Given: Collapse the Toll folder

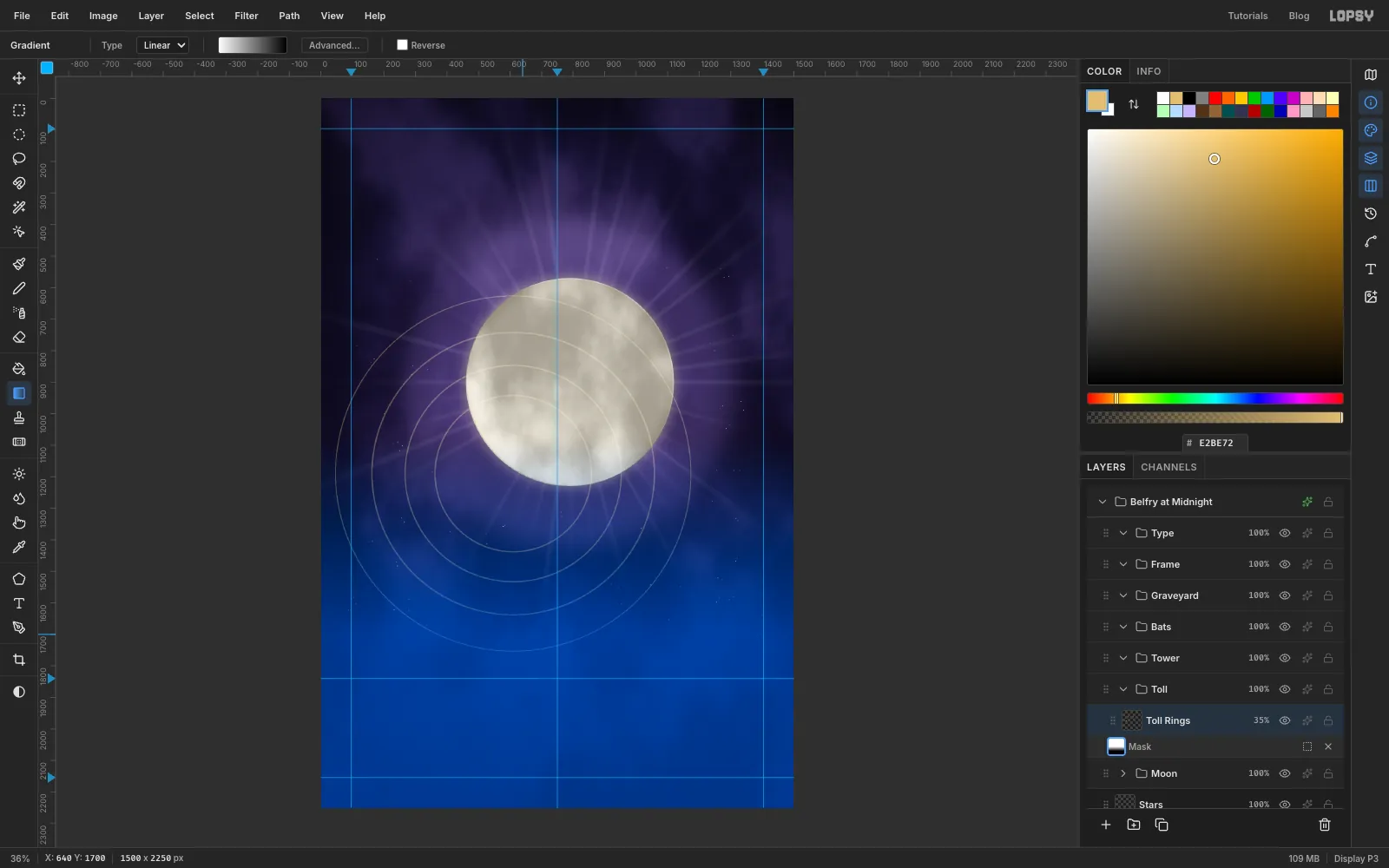Looking at the screenshot, I should click(x=1123, y=689).
